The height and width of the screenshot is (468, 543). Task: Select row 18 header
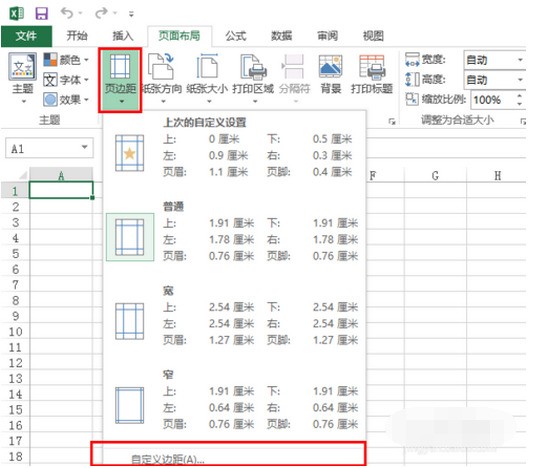tap(15, 456)
